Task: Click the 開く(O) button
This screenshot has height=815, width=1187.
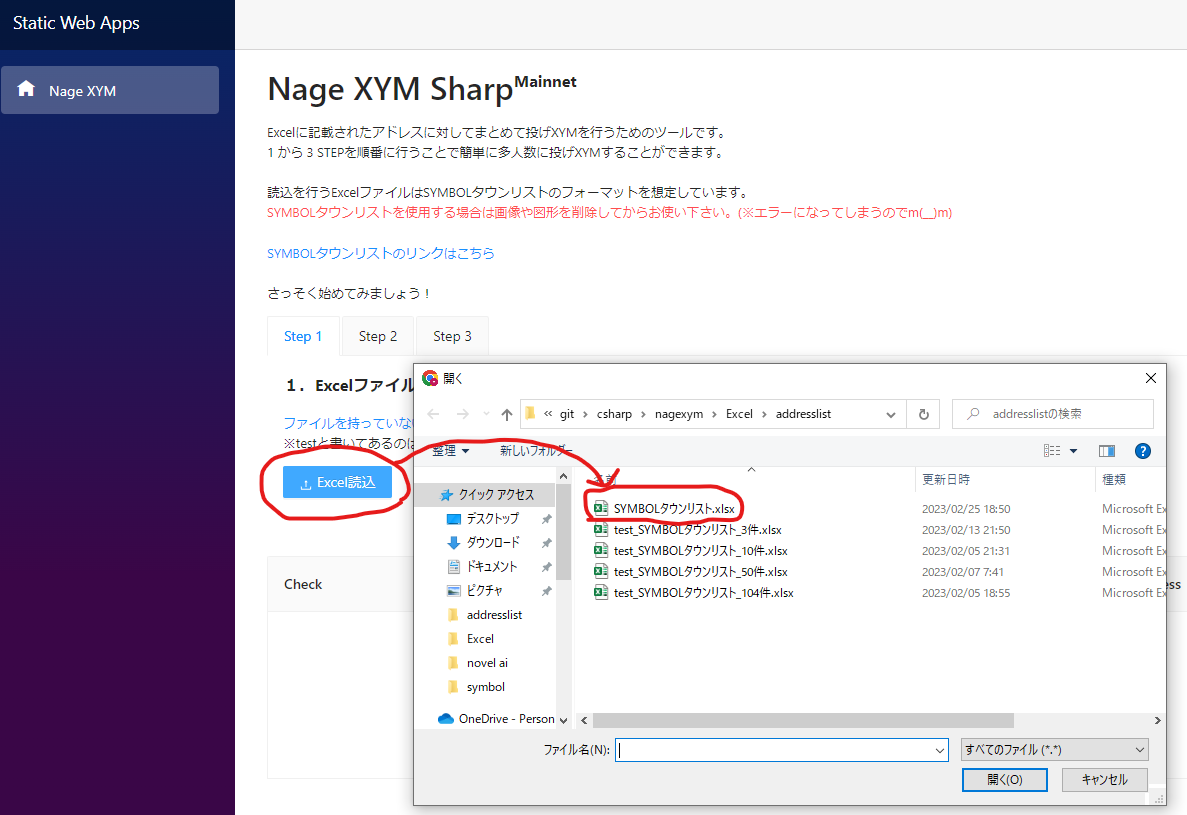Action: click(1005, 779)
